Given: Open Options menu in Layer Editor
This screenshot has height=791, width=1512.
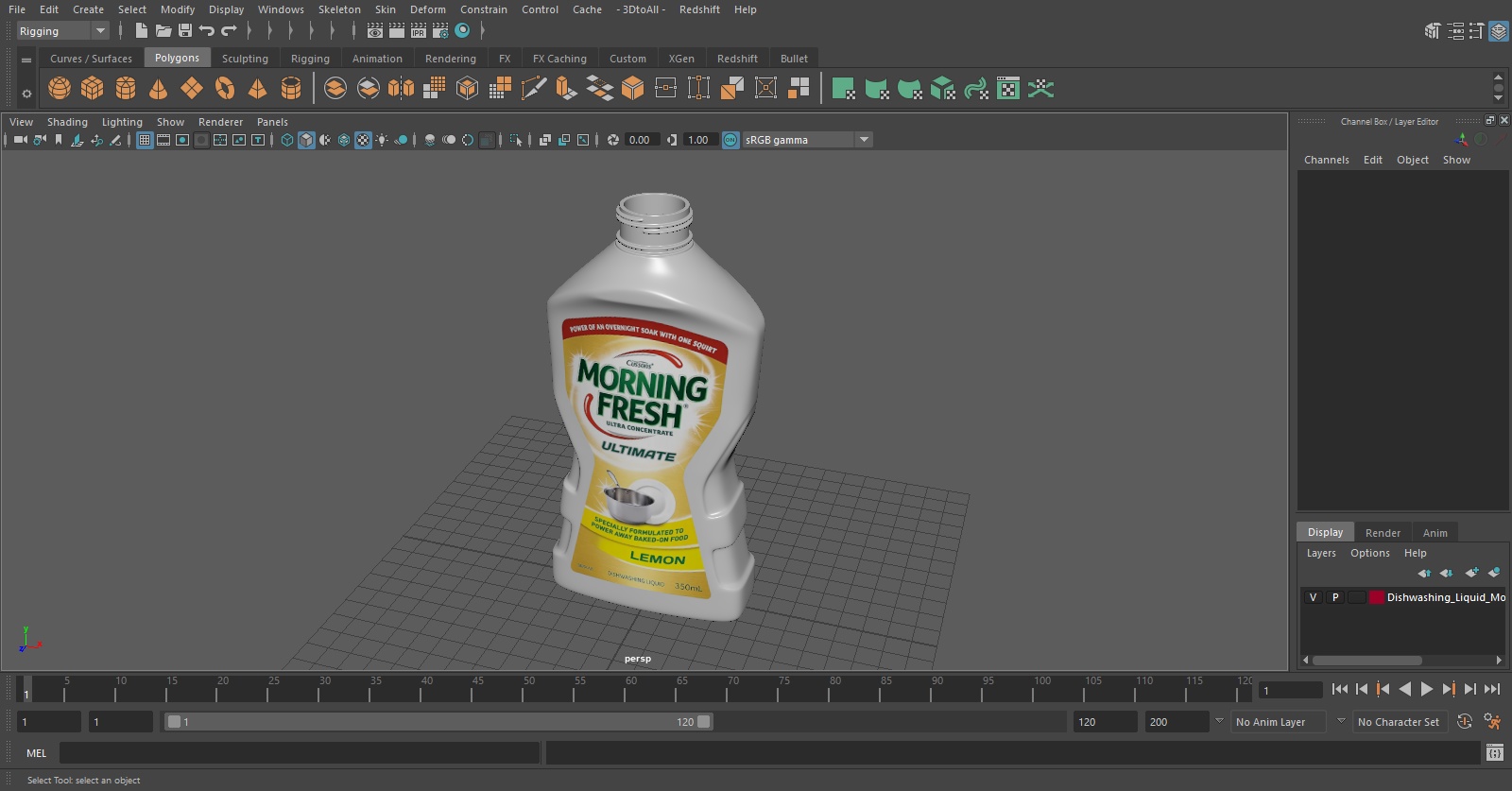Looking at the screenshot, I should [1369, 553].
